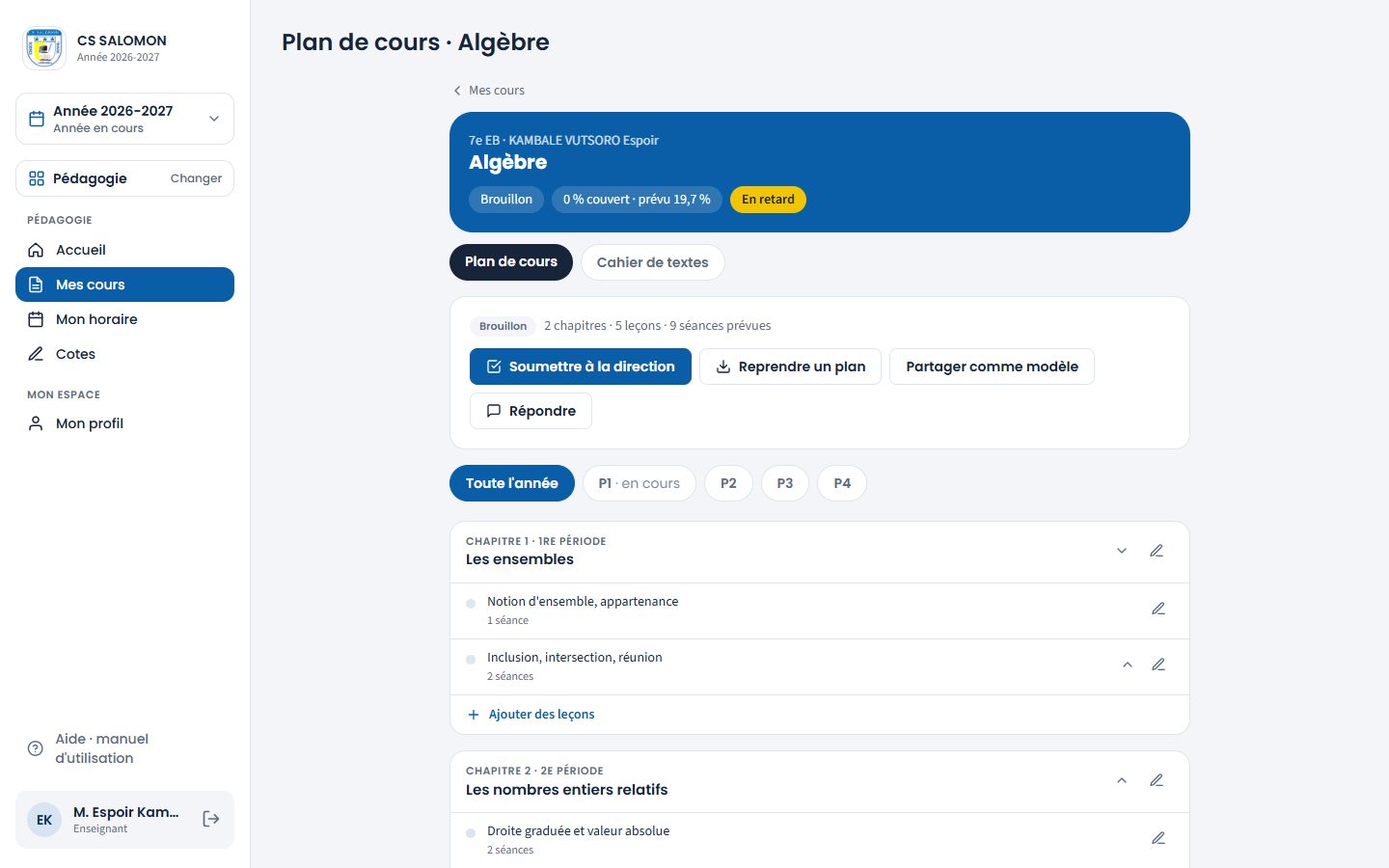
Task: Select the Plan de cours tab
Action: click(511, 262)
